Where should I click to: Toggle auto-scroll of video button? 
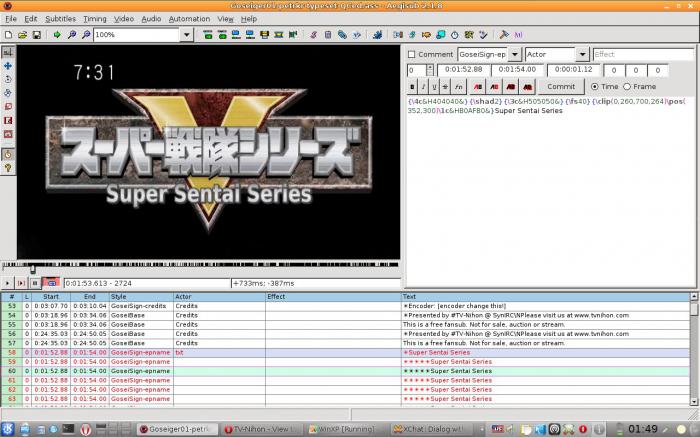point(51,283)
